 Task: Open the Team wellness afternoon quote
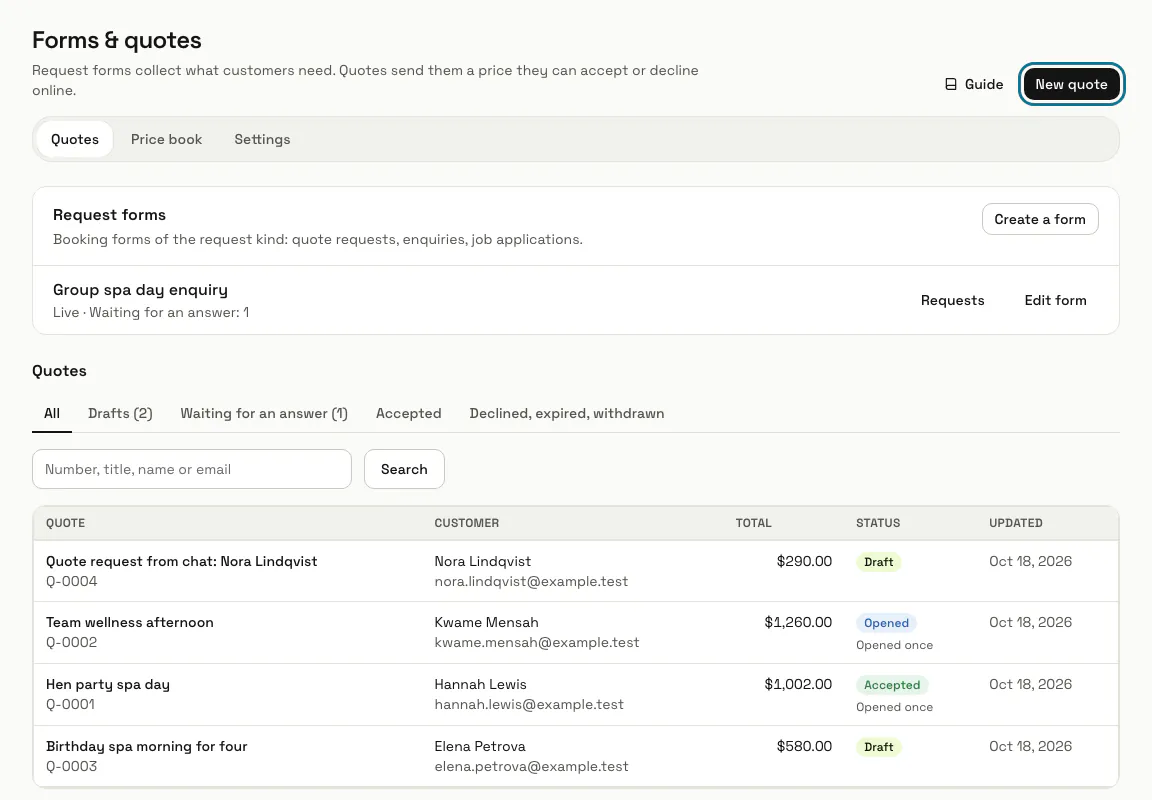[130, 622]
